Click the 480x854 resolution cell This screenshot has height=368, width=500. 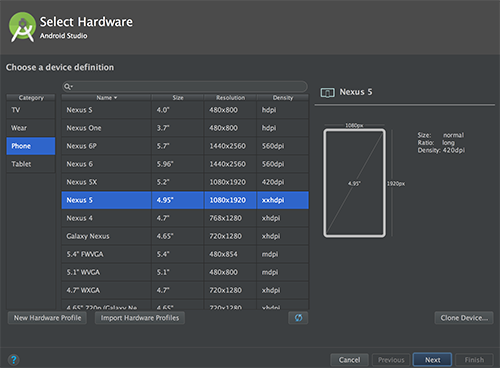pyautogui.click(x=230, y=254)
